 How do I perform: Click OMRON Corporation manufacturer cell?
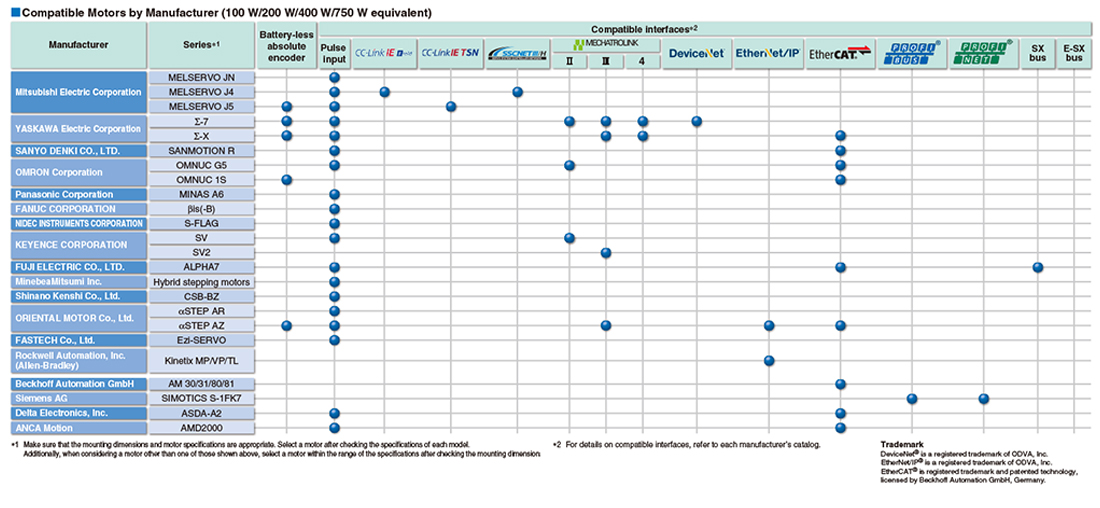coord(79,172)
